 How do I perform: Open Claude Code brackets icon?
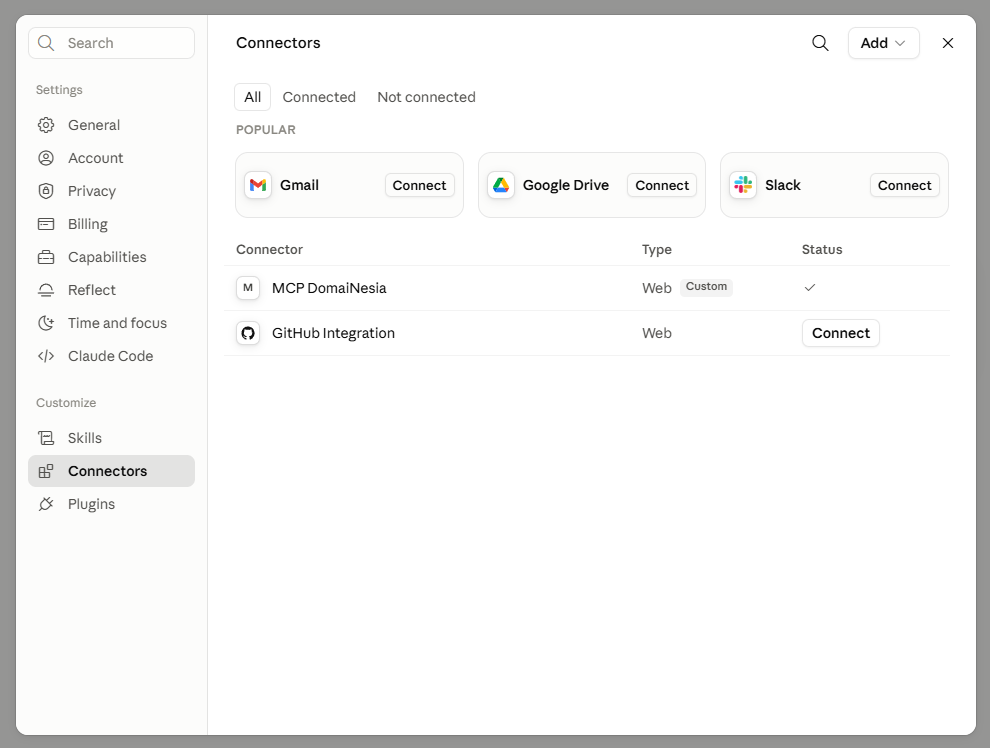[x=46, y=356]
